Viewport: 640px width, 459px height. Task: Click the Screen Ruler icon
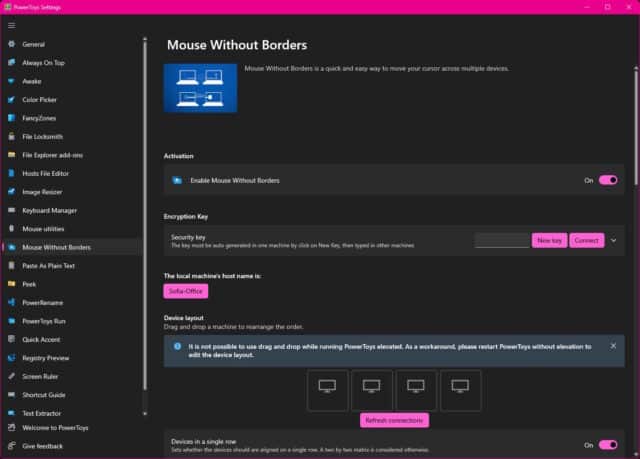coord(11,376)
